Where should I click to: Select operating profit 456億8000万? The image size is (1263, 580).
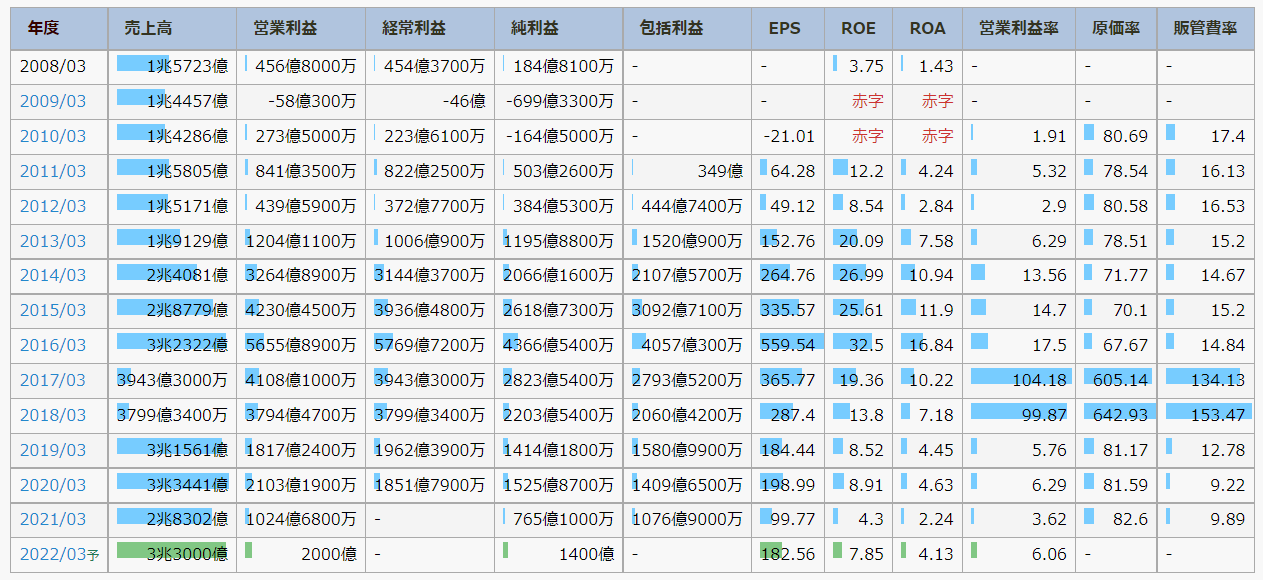[x=306, y=66]
